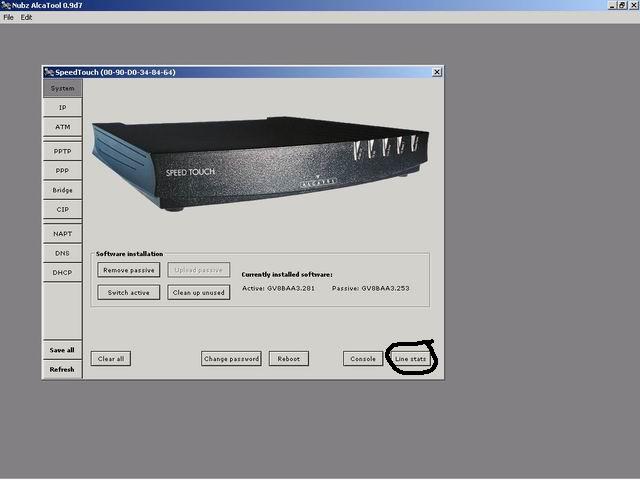Minimize the AlcaTool main window
Image resolution: width=640 pixels, height=480 pixels.
click(x=612, y=5)
